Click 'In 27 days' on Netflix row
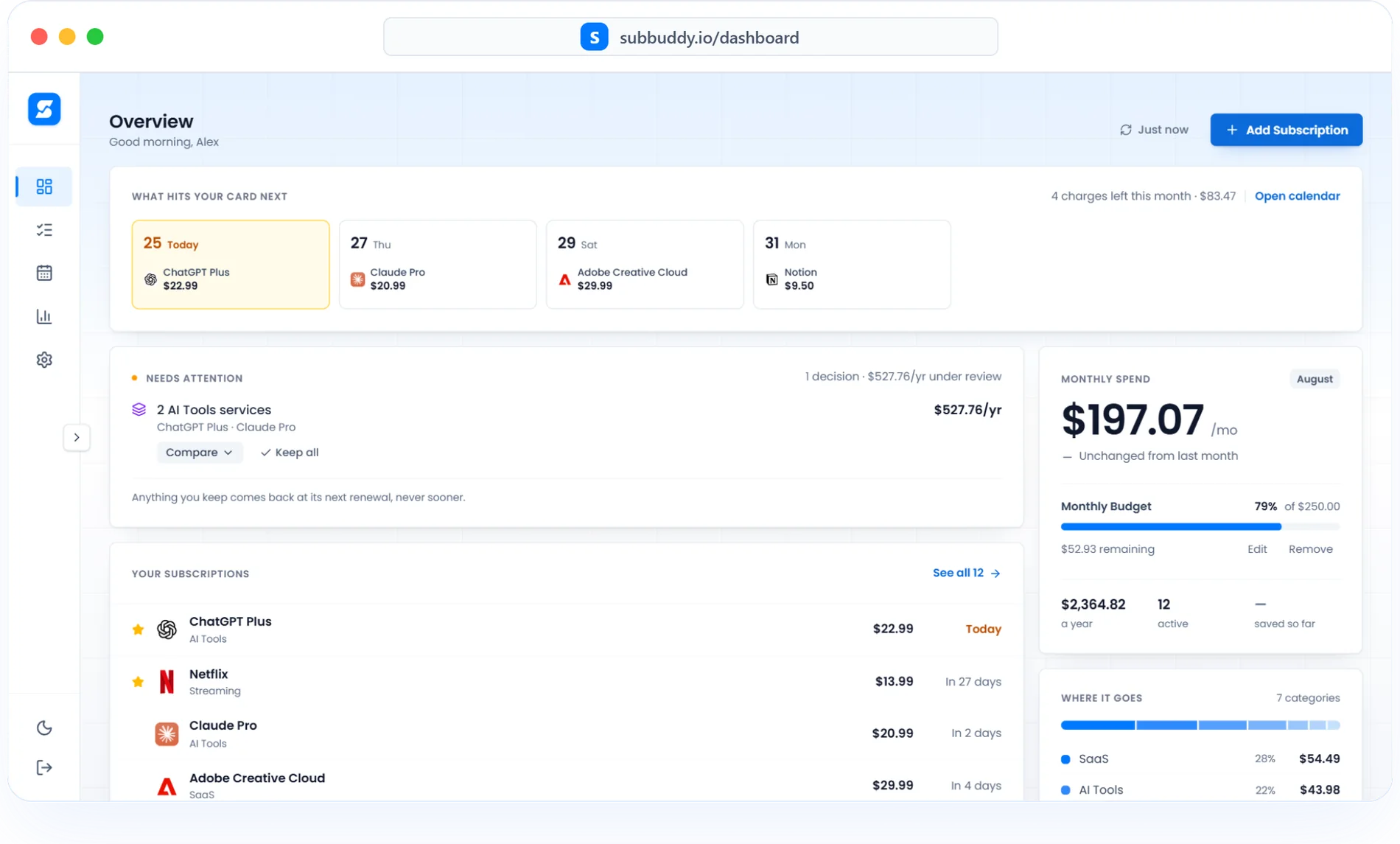This screenshot has width=1400, height=844. [973, 682]
